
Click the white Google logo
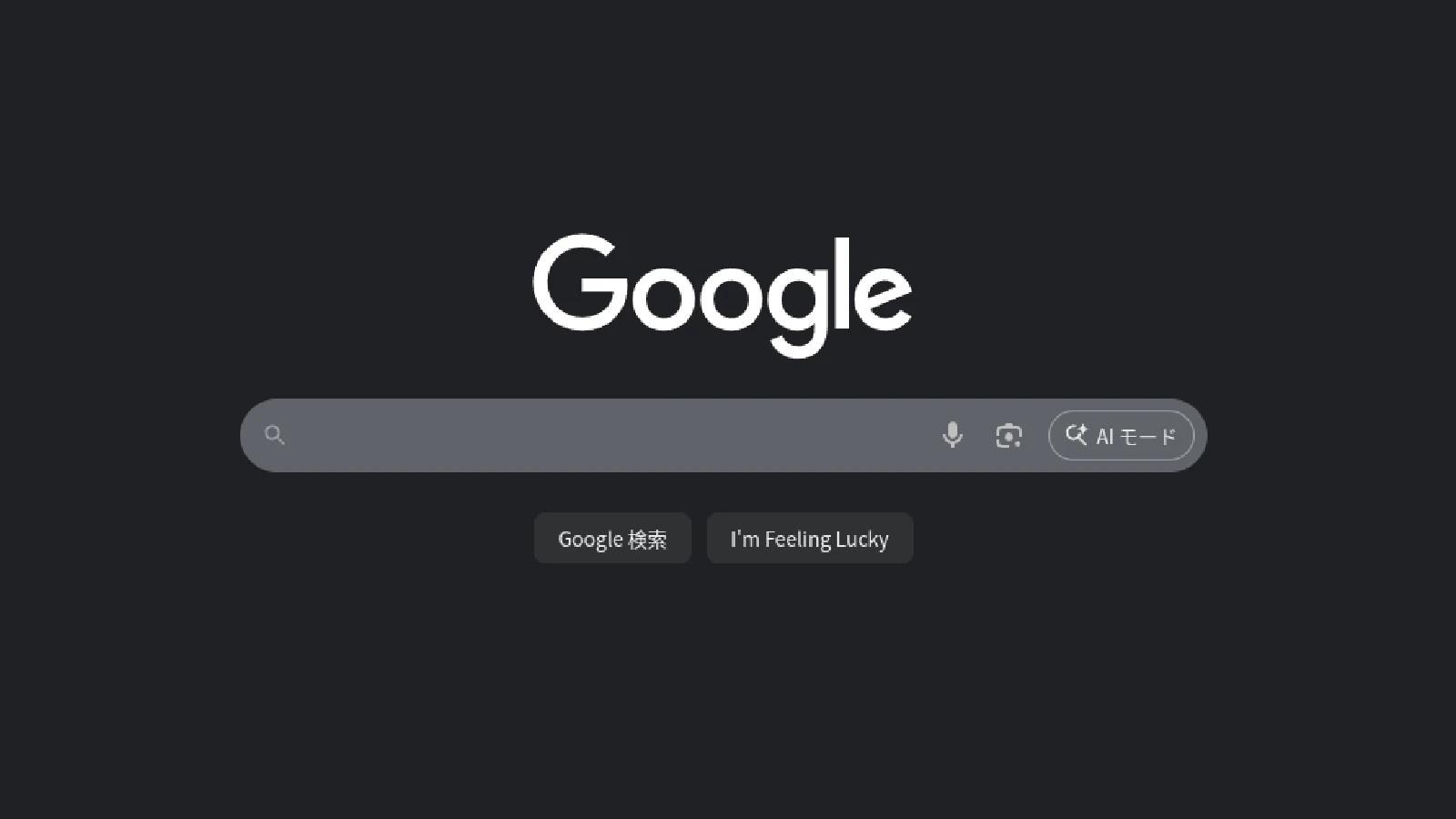point(723,295)
